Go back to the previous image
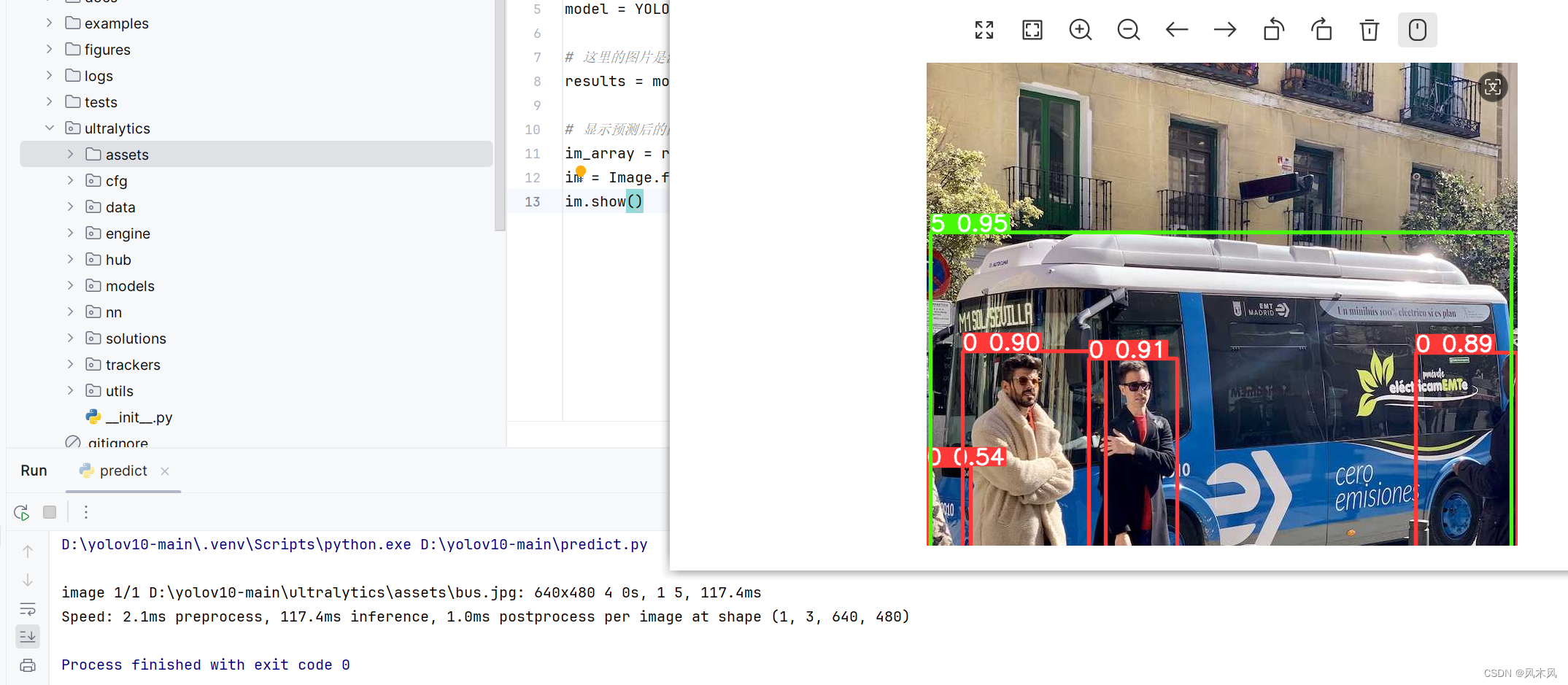 [x=1176, y=30]
